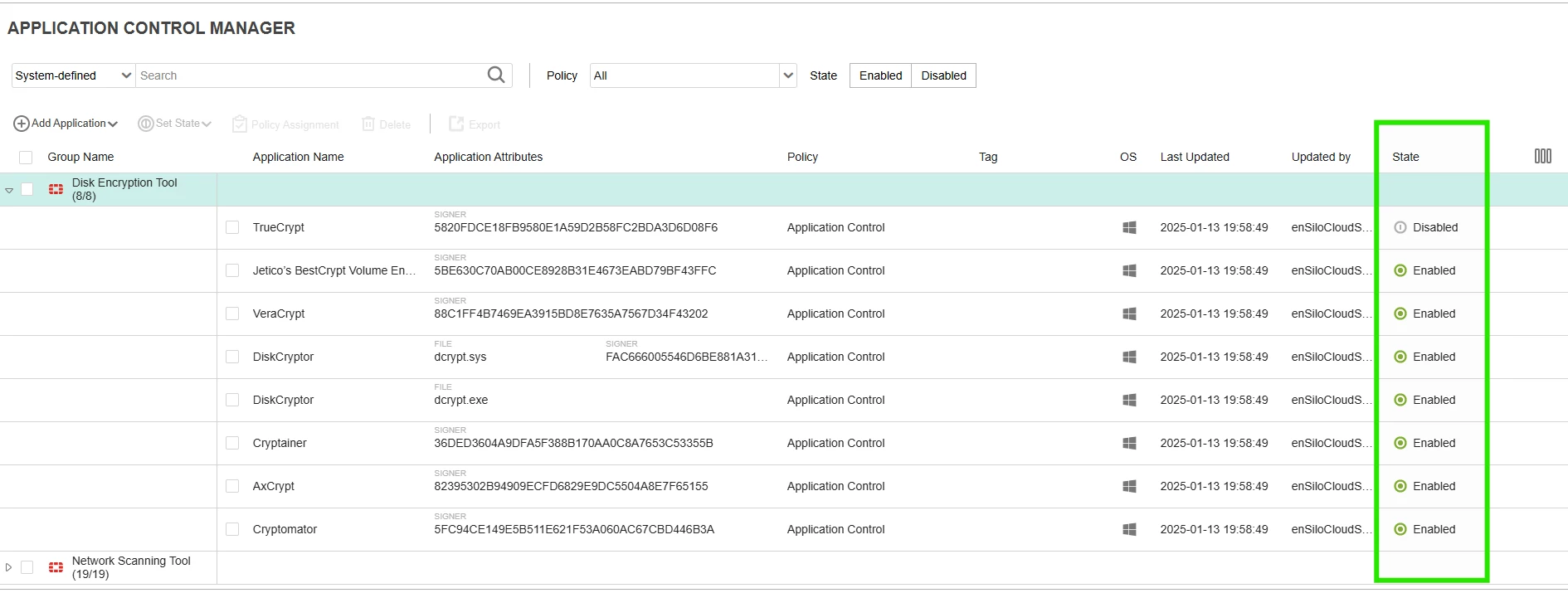This screenshot has width=1568, height=593.
Task: Click the Delete trash icon
Action: click(368, 124)
